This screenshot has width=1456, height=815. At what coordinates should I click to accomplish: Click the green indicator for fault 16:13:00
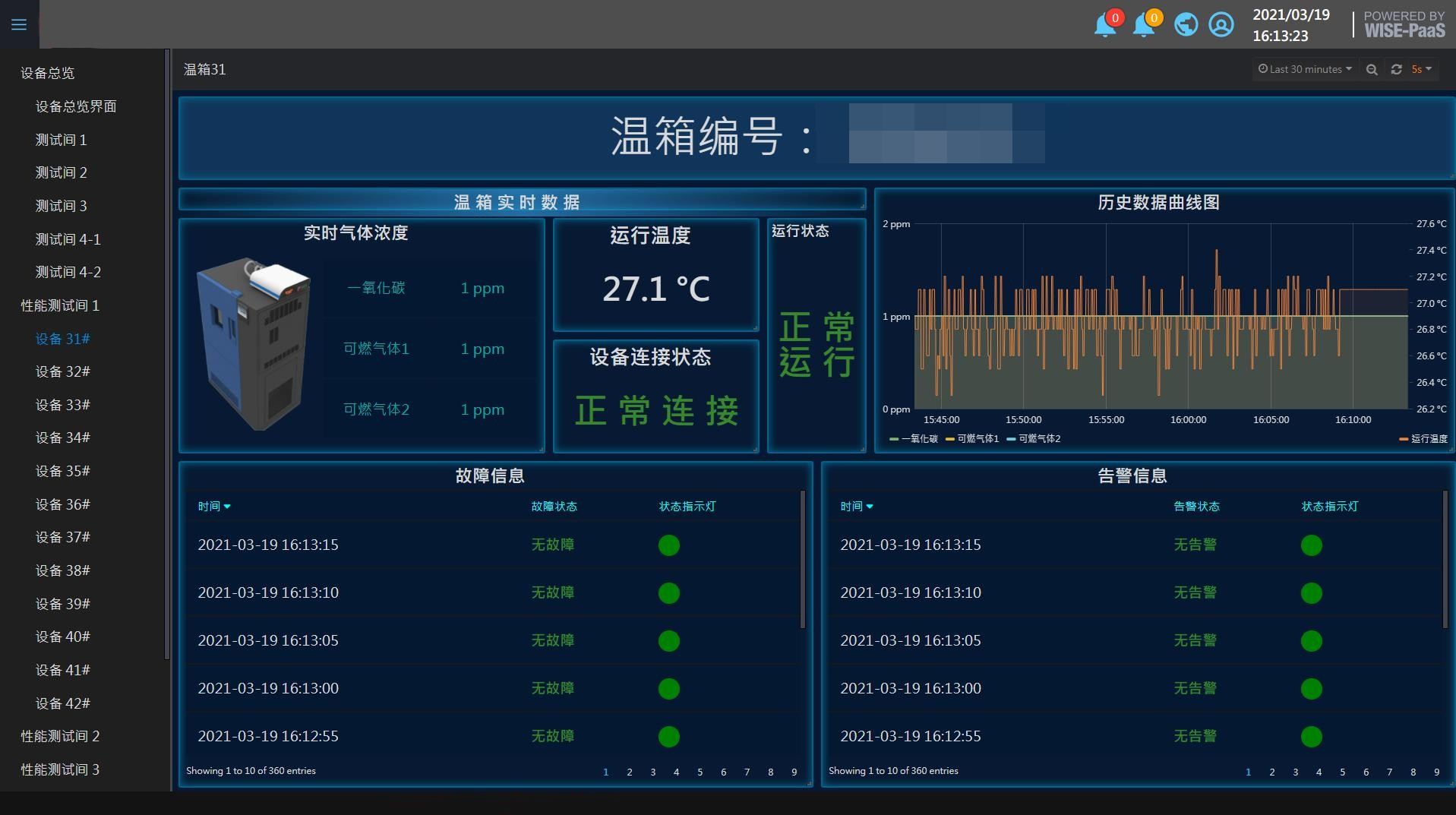[x=669, y=689]
